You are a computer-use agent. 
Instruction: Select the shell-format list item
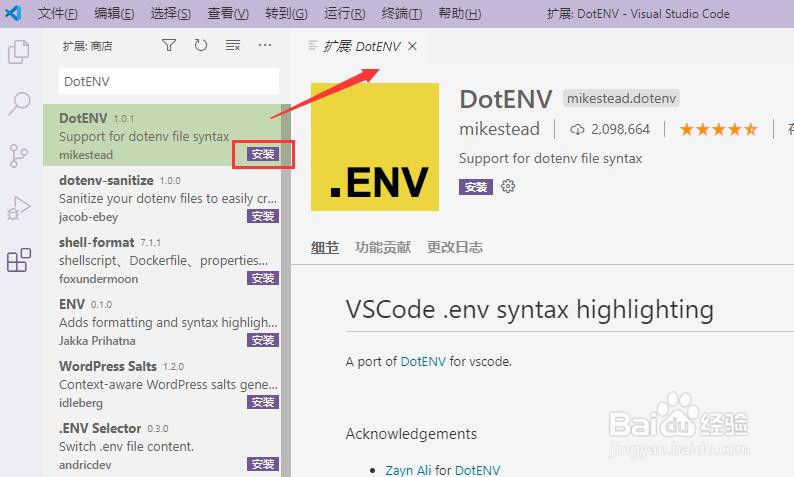pos(162,259)
